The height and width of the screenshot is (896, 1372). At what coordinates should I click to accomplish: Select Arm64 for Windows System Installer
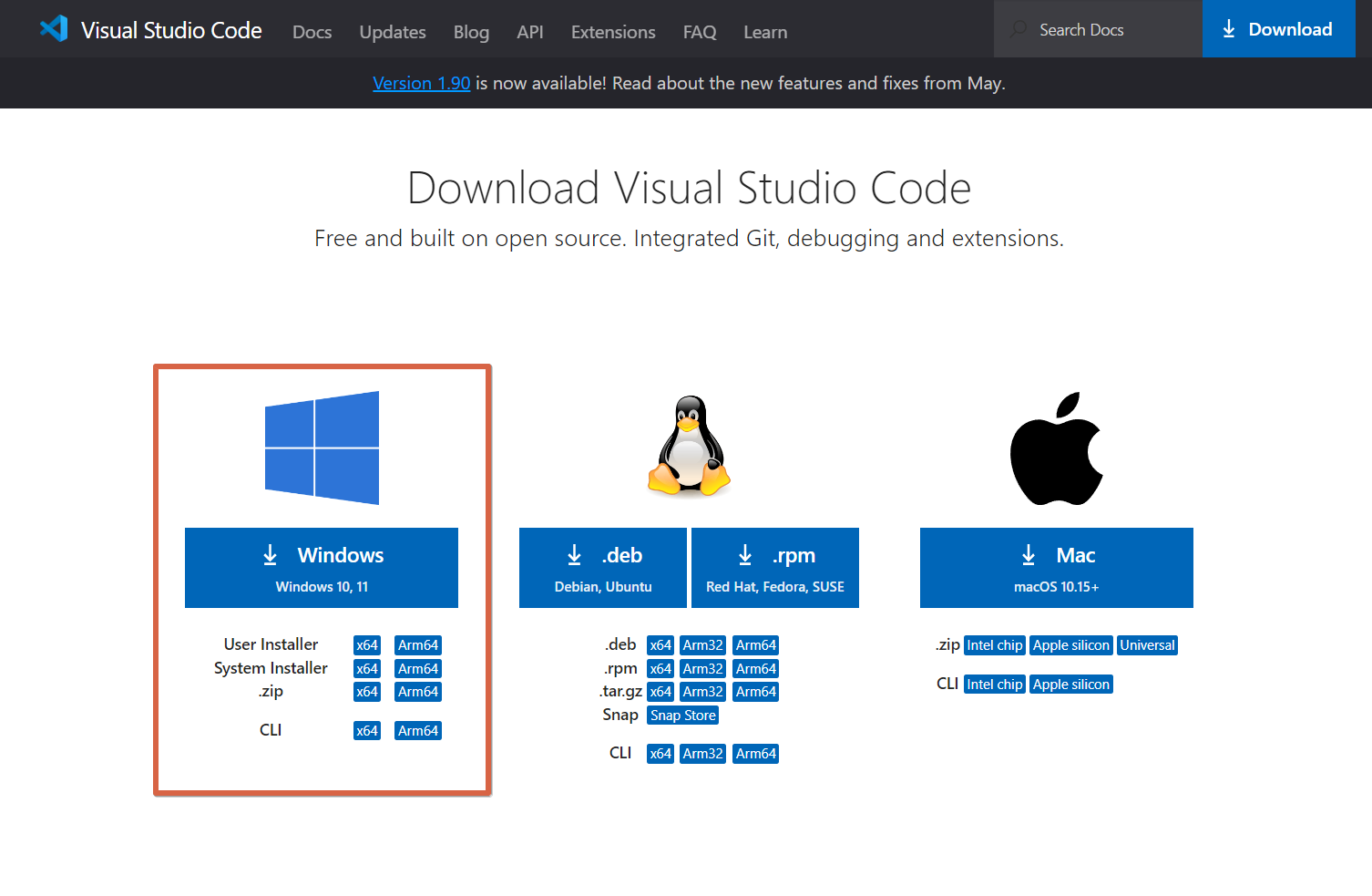(x=418, y=669)
